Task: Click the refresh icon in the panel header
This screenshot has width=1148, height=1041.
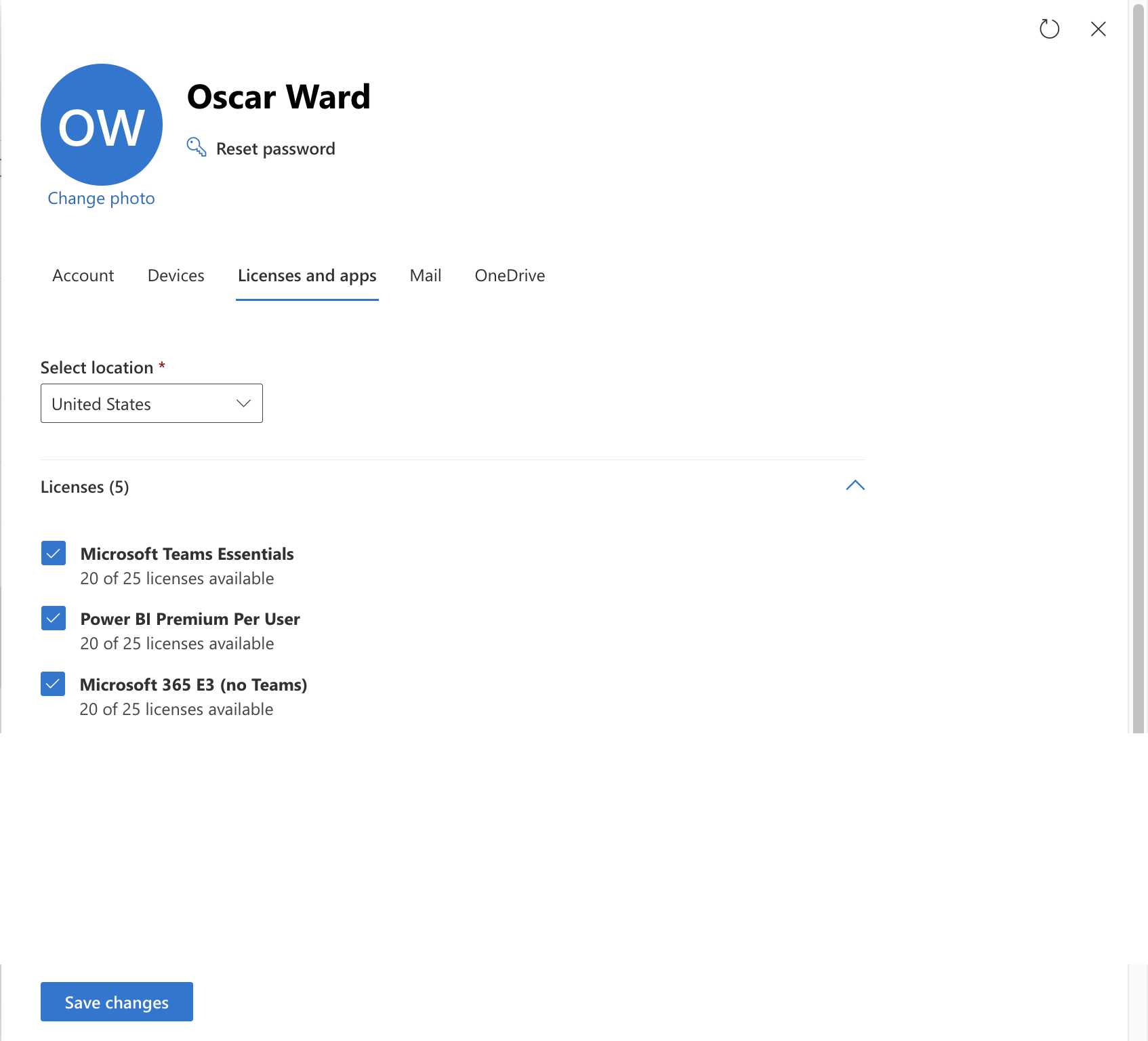Action: pyautogui.click(x=1049, y=28)
